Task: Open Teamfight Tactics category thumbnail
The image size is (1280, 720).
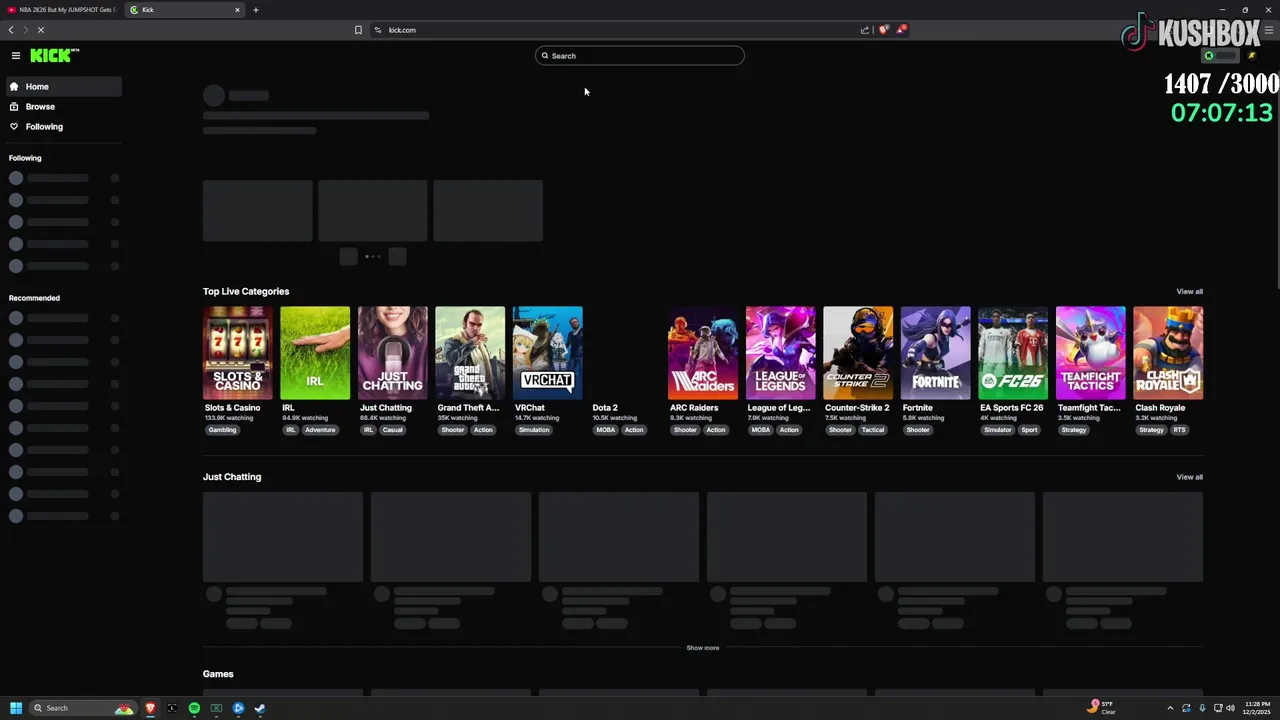Action: 1091,353
